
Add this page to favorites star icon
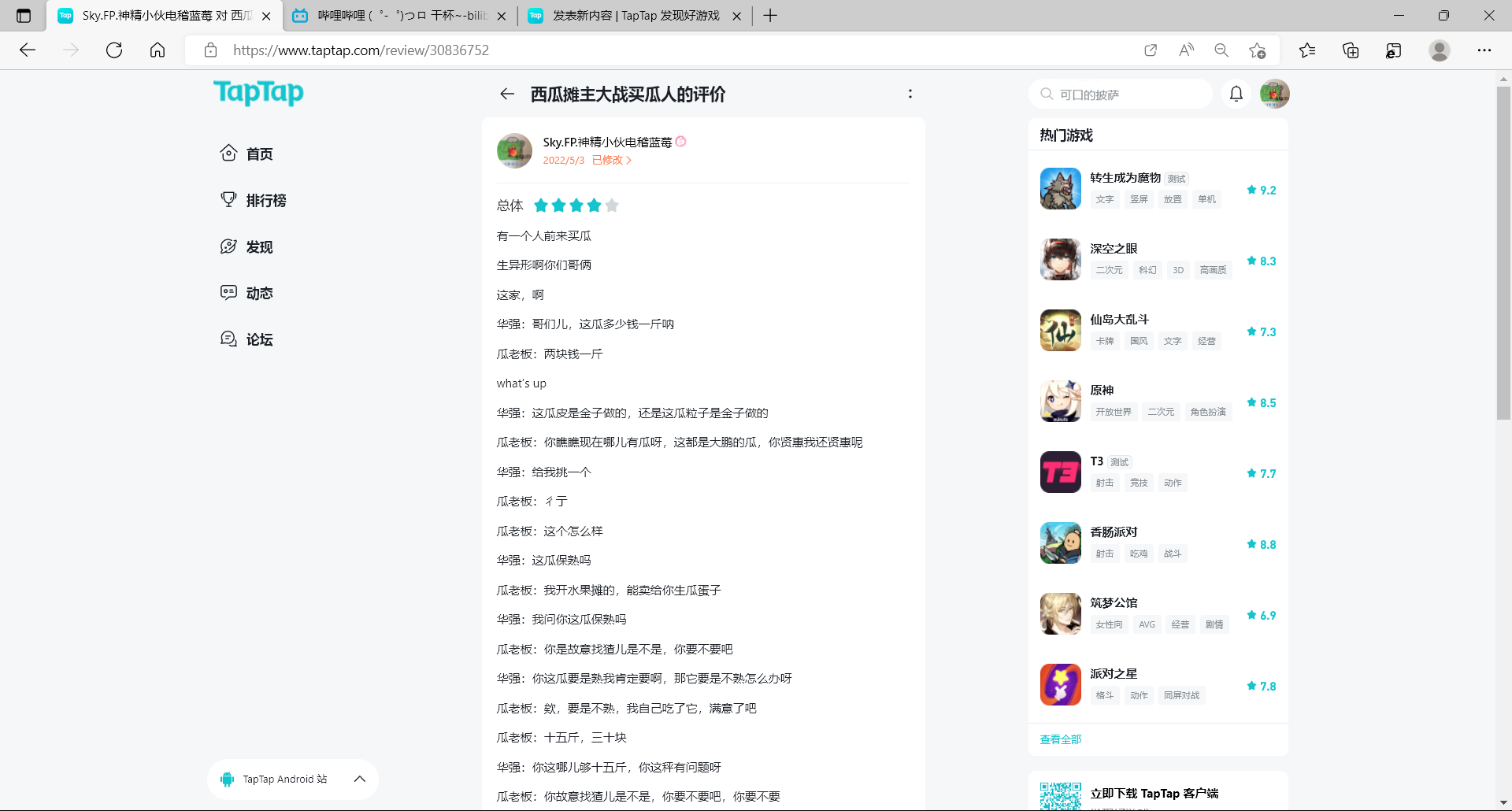point(1257,50)
